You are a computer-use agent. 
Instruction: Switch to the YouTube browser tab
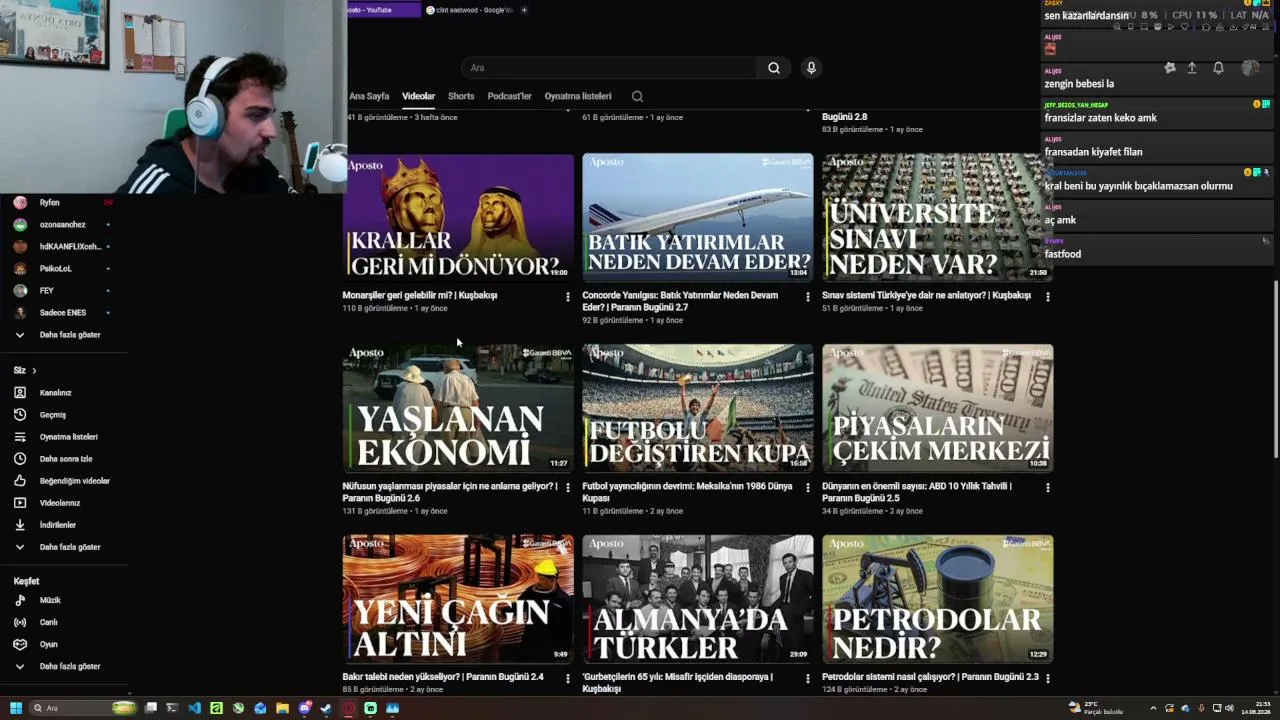coord(383,10)
